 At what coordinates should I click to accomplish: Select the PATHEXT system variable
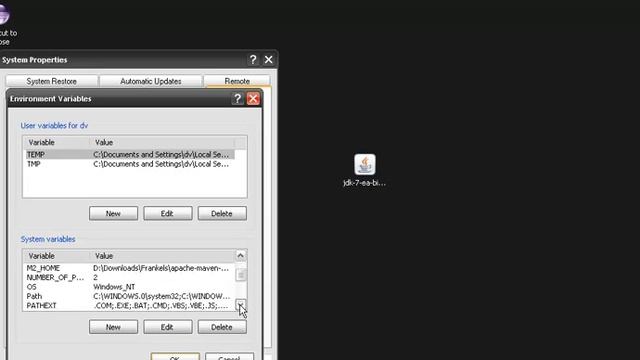(x=130, y=306)
